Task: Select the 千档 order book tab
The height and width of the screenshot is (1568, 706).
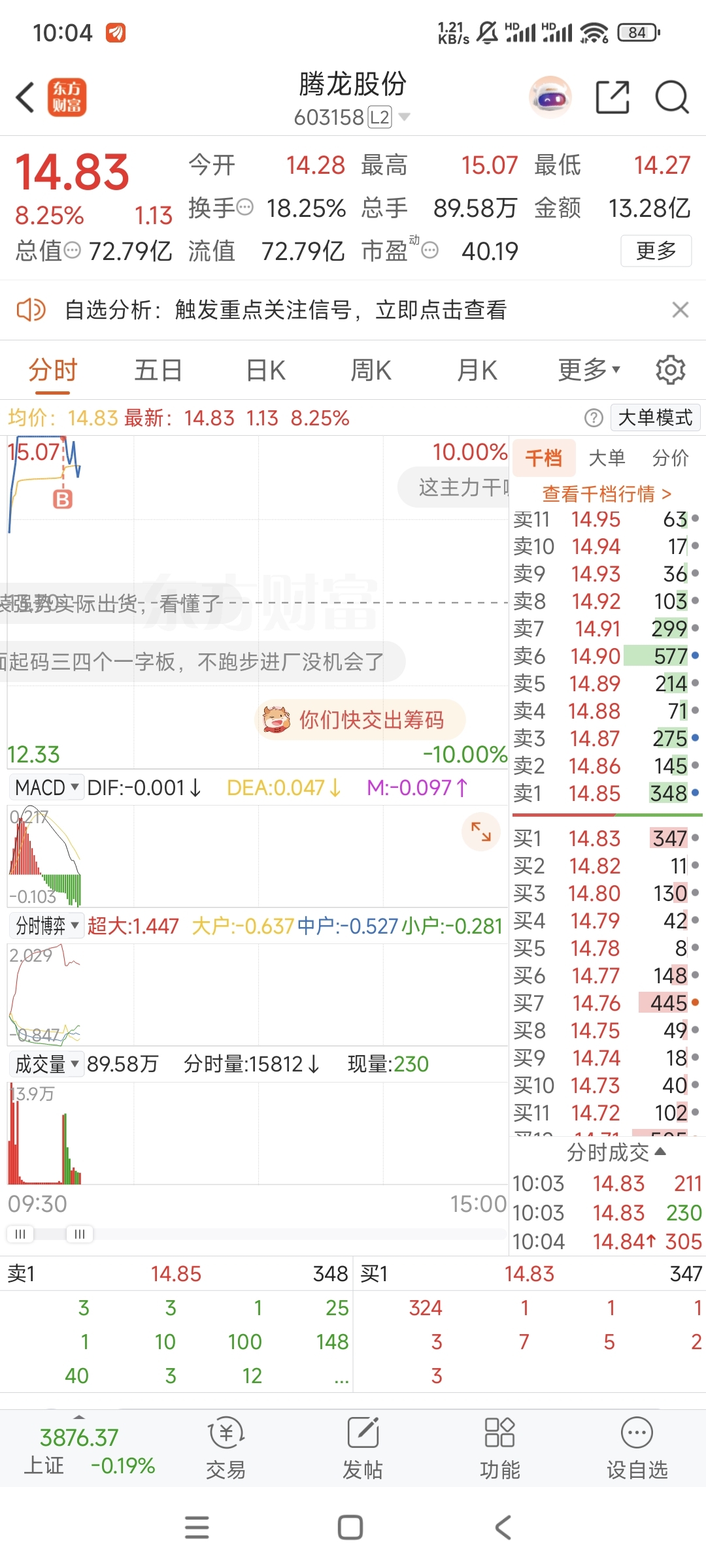Action: pyautogui.click(x=544, y=457)
